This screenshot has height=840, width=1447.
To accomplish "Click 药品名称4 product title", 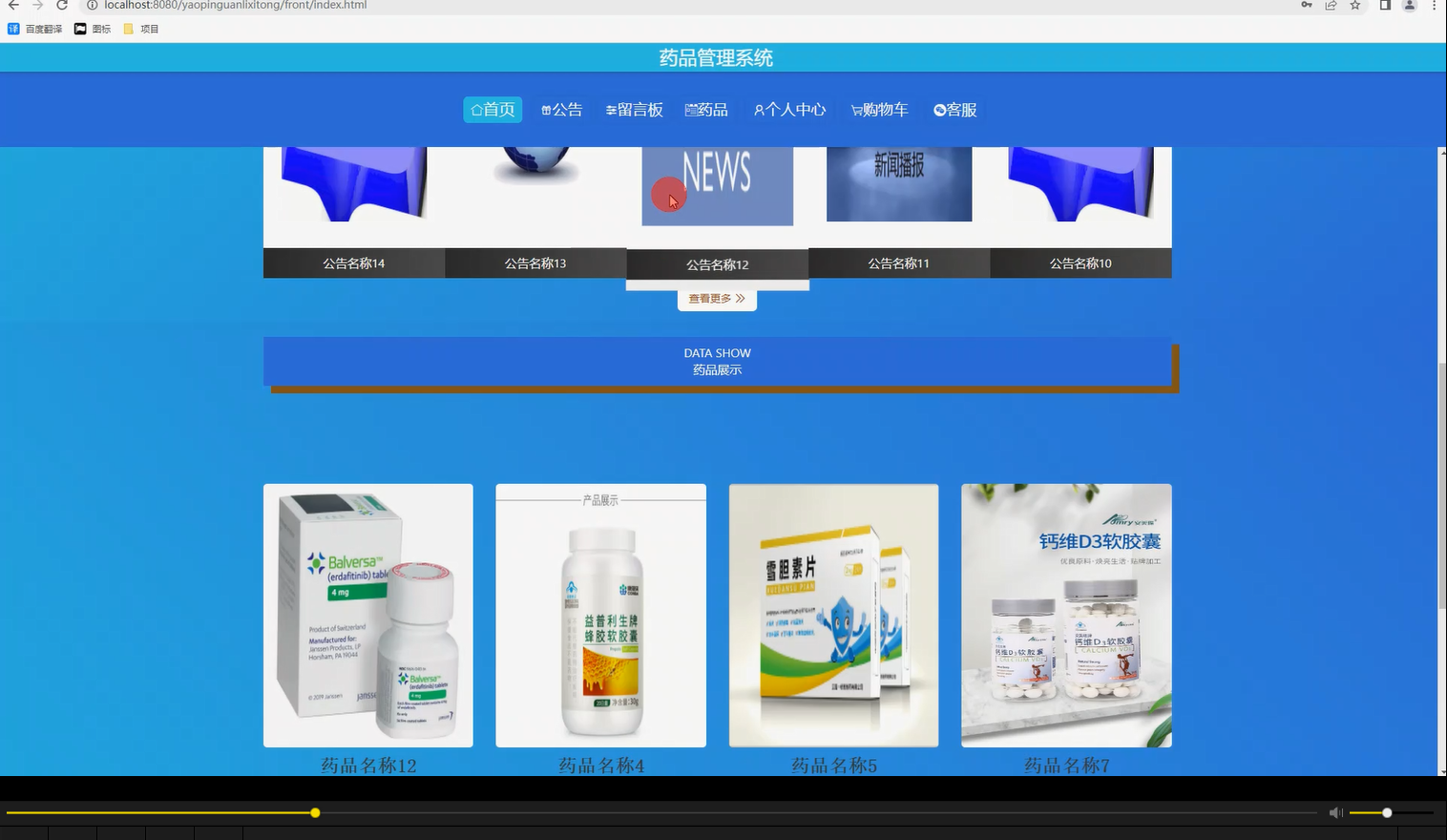I will (x=601, y=766).
